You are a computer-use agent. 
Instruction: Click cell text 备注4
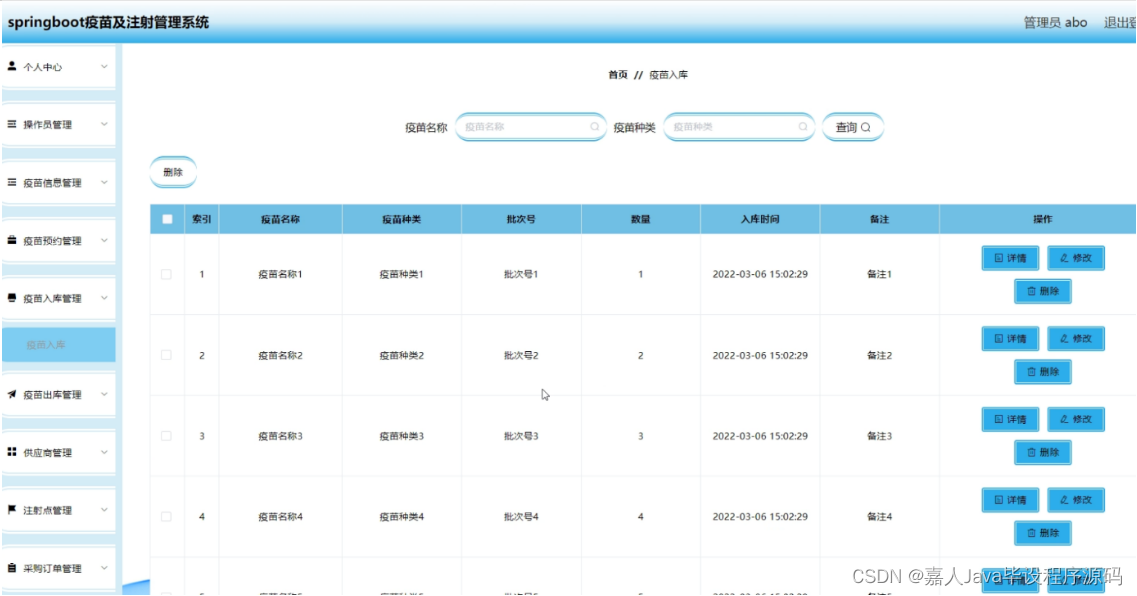(x=879, y=516)
